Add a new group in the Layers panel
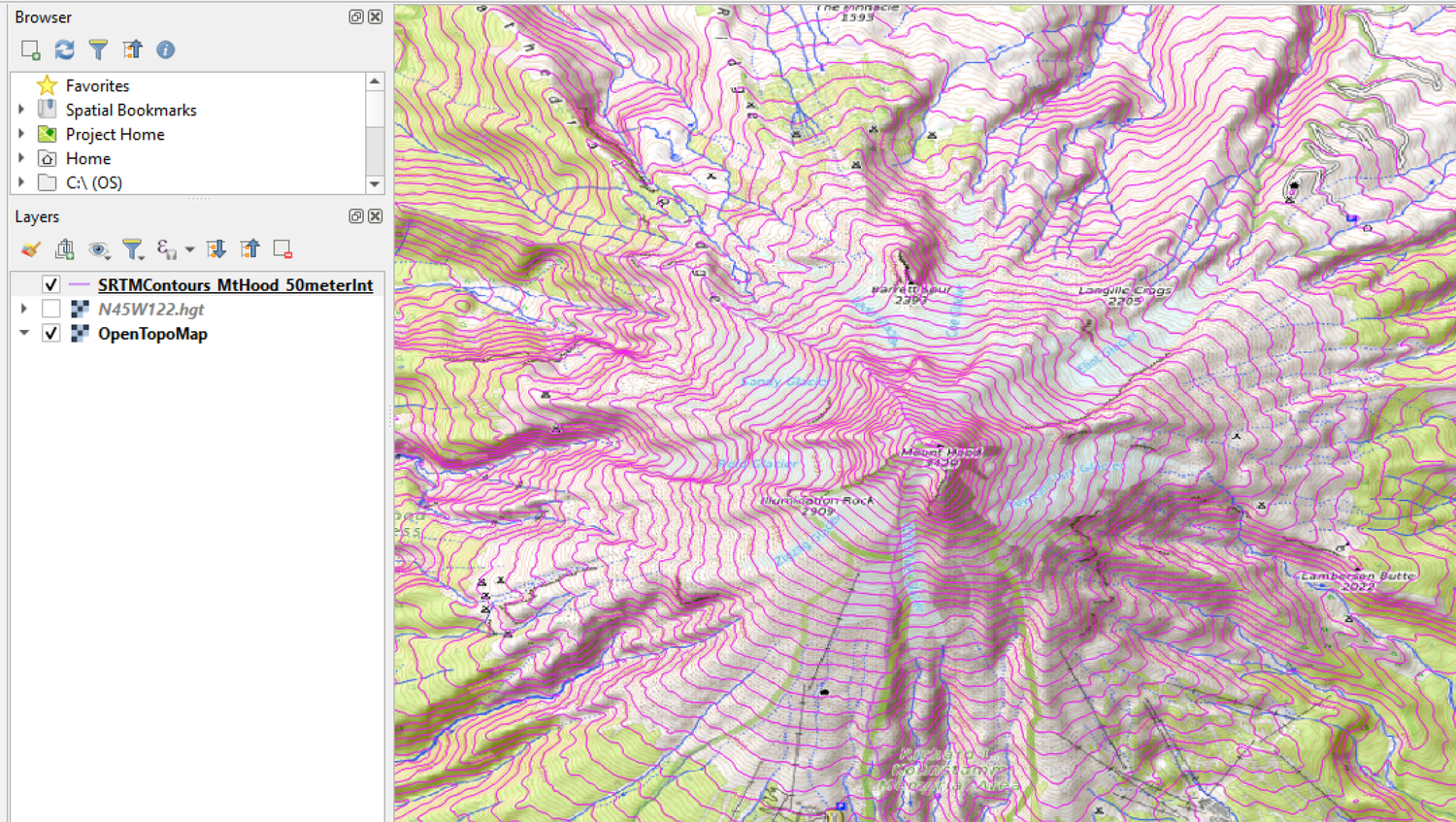The width and height of the screenshot is (1456, 822). [x=64, y=249]
